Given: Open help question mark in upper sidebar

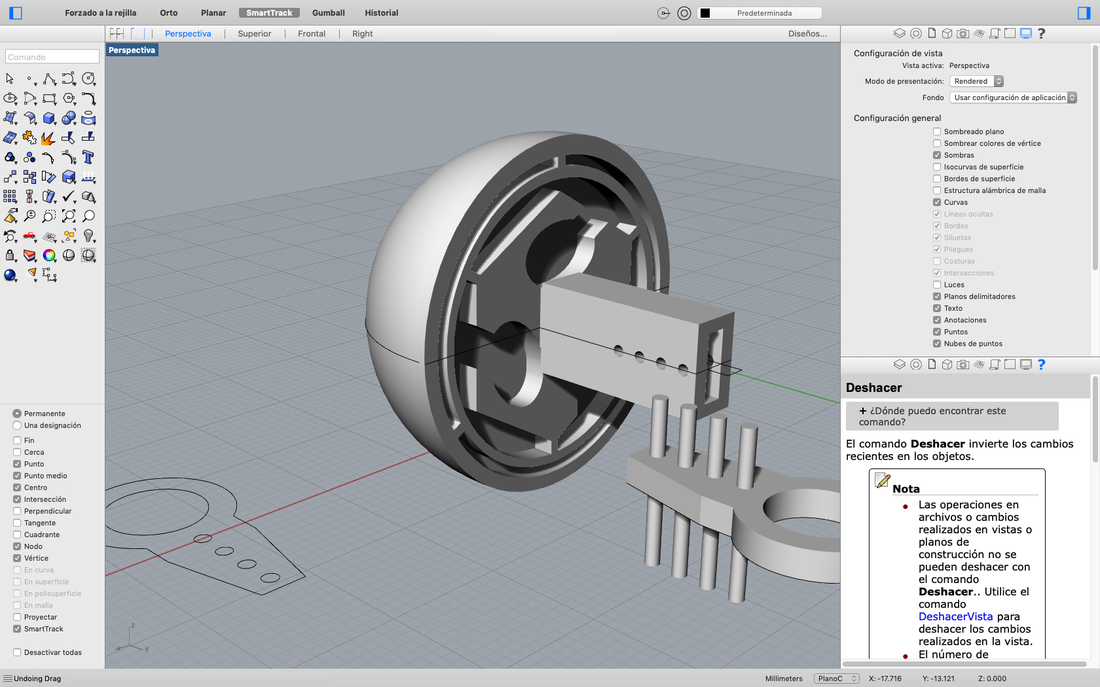Looking at the screenshot, I should (x=1041, y=33).
